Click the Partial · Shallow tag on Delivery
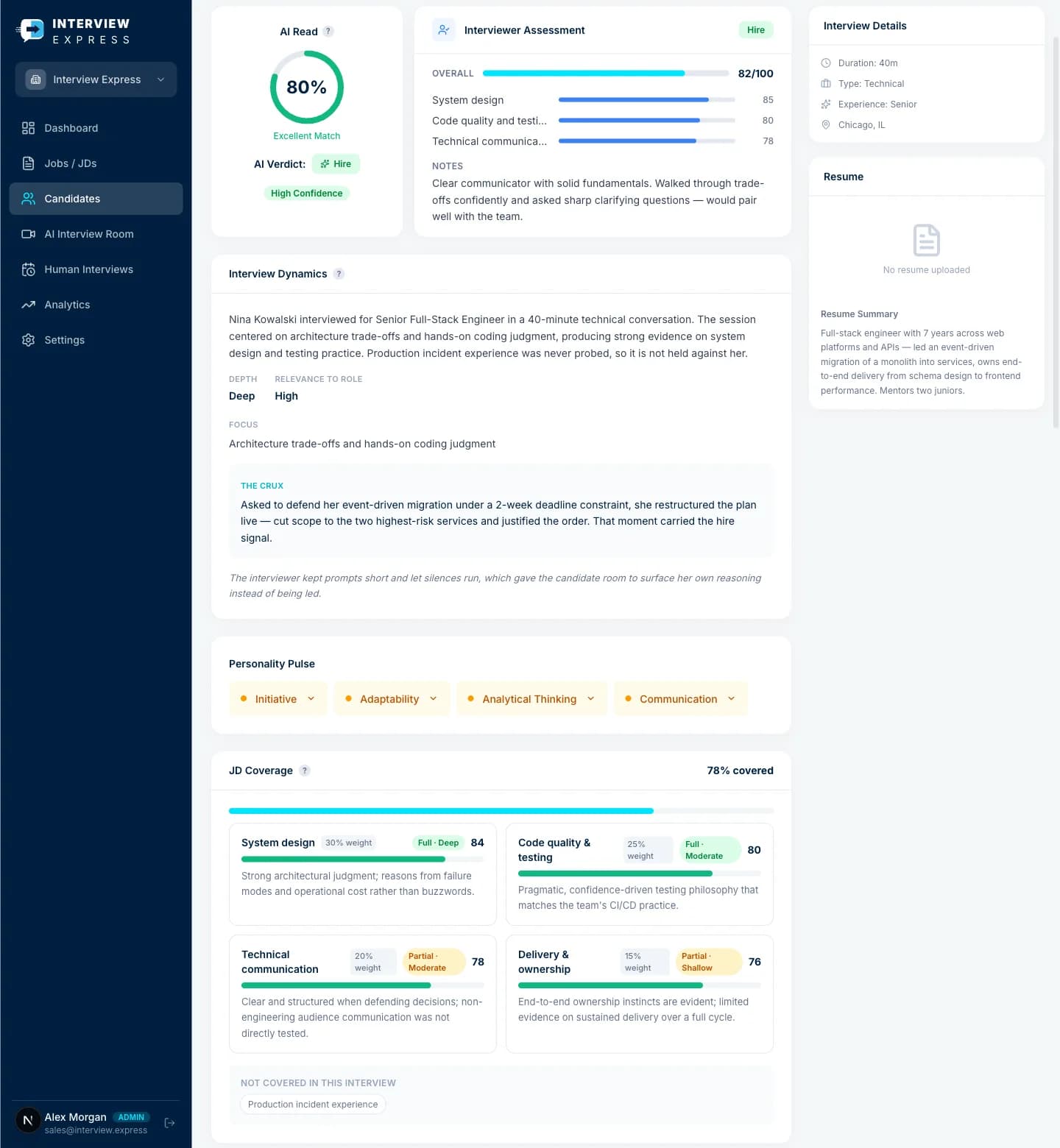 pos(708,962)
